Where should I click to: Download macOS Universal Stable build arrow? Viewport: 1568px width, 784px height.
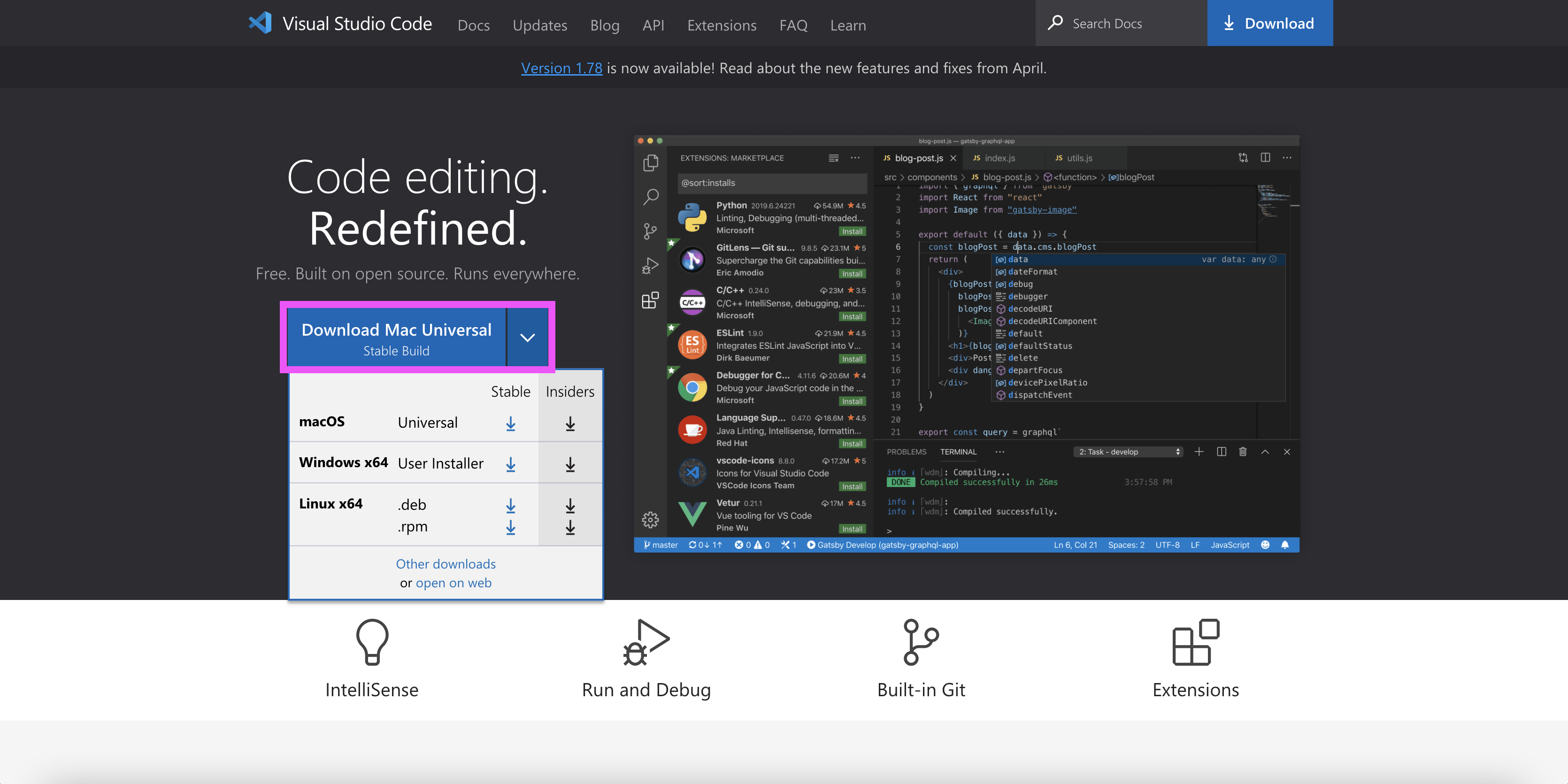click(510, 423)
